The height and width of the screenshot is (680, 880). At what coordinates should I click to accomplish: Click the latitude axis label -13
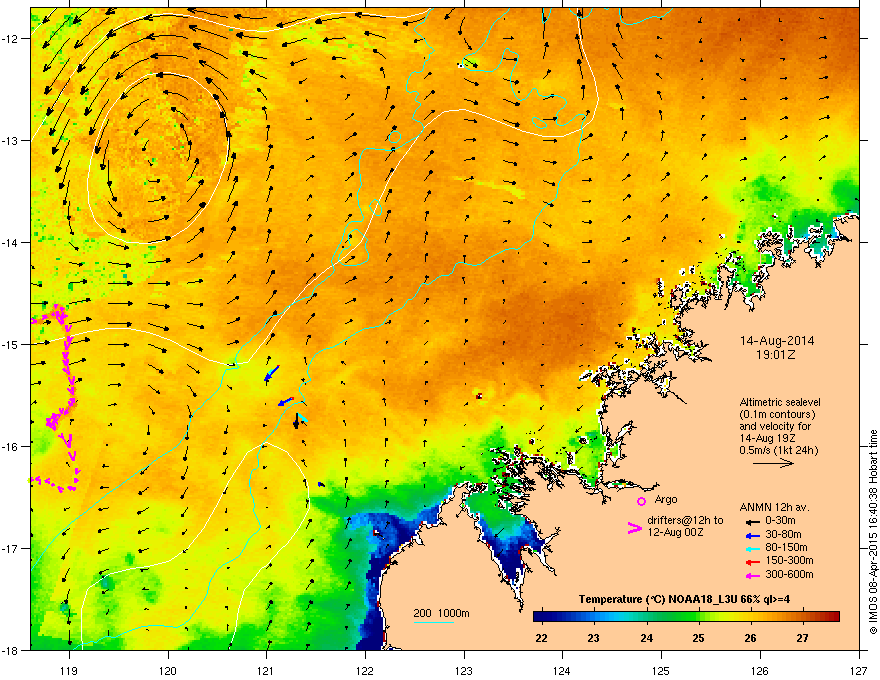tap(10, 140)
